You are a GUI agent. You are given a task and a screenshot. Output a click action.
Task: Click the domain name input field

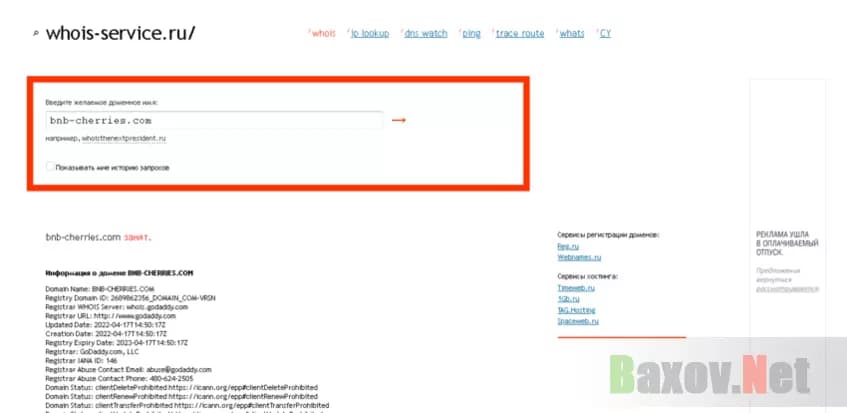(x=214, y=120)
